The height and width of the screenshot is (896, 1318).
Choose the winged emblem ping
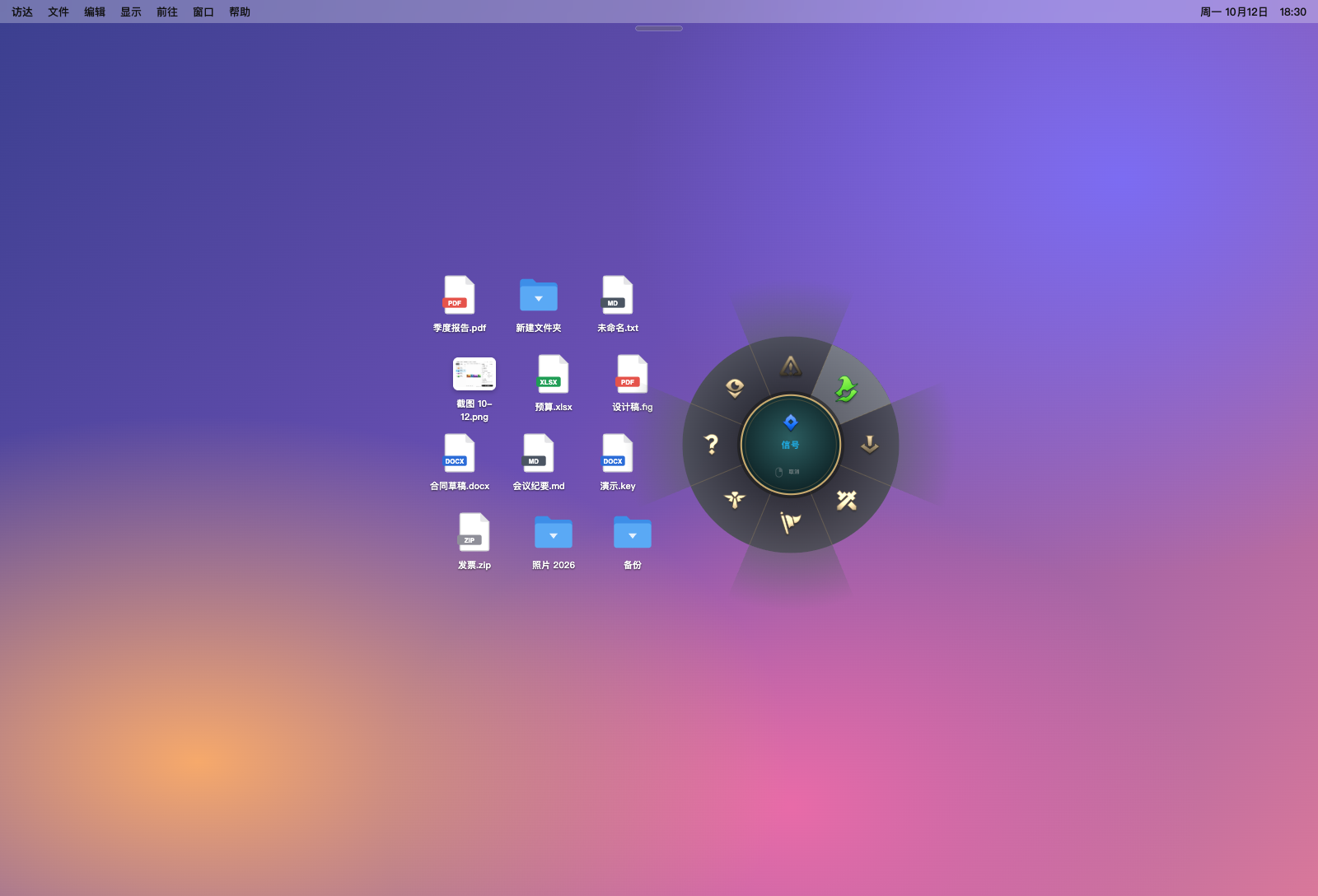click(735, 500)
